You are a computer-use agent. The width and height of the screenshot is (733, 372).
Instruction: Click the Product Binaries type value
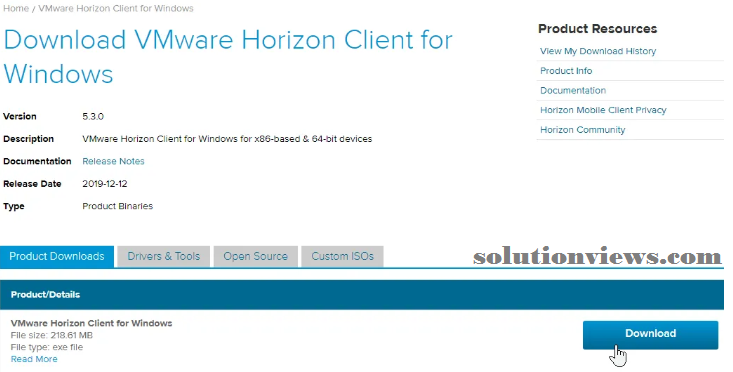(x=117, y=206)
